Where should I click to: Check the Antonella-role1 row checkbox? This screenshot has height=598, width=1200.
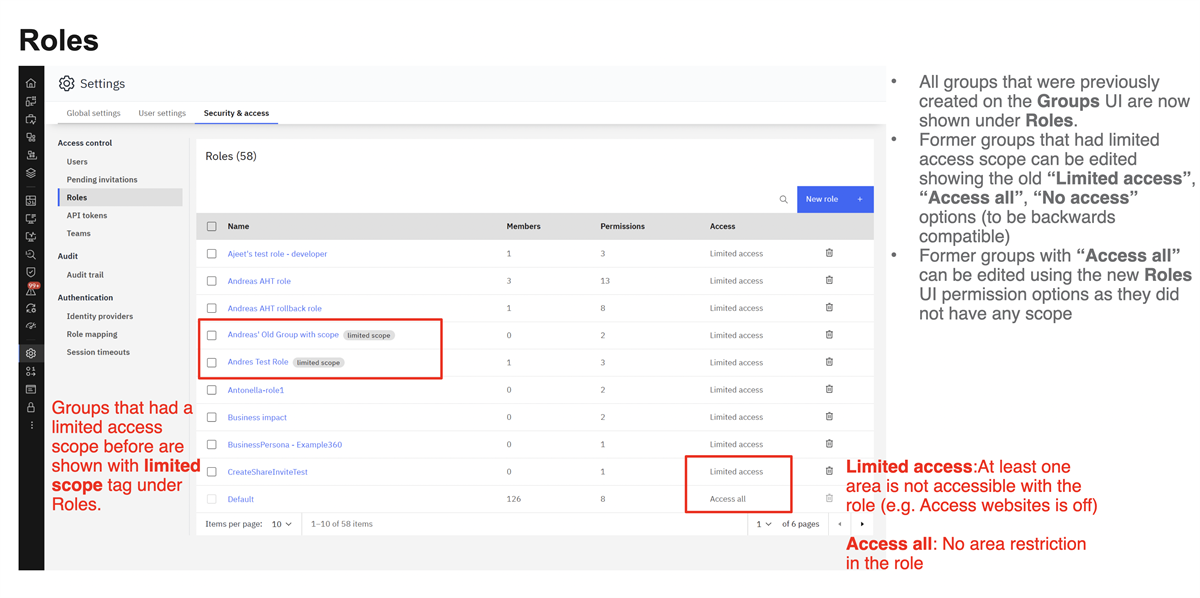211,390
